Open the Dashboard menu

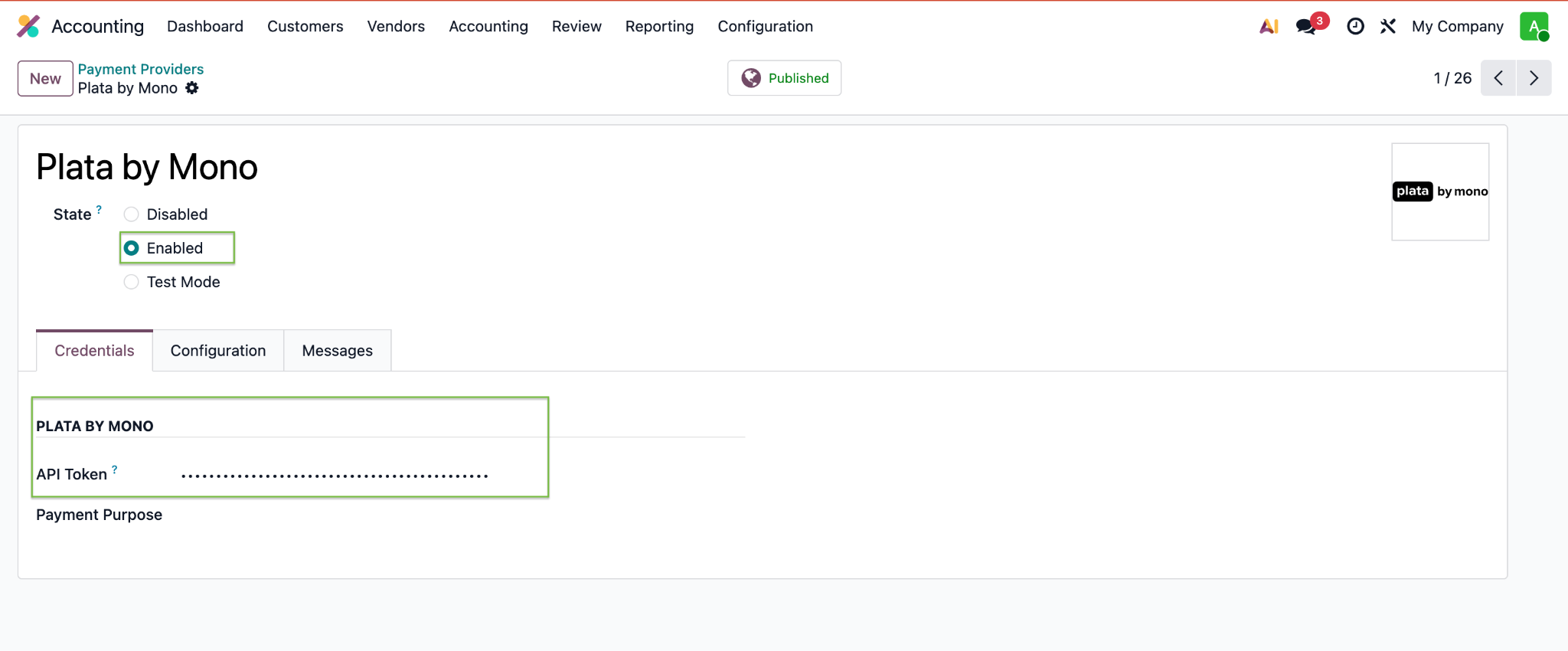point(205,26)
